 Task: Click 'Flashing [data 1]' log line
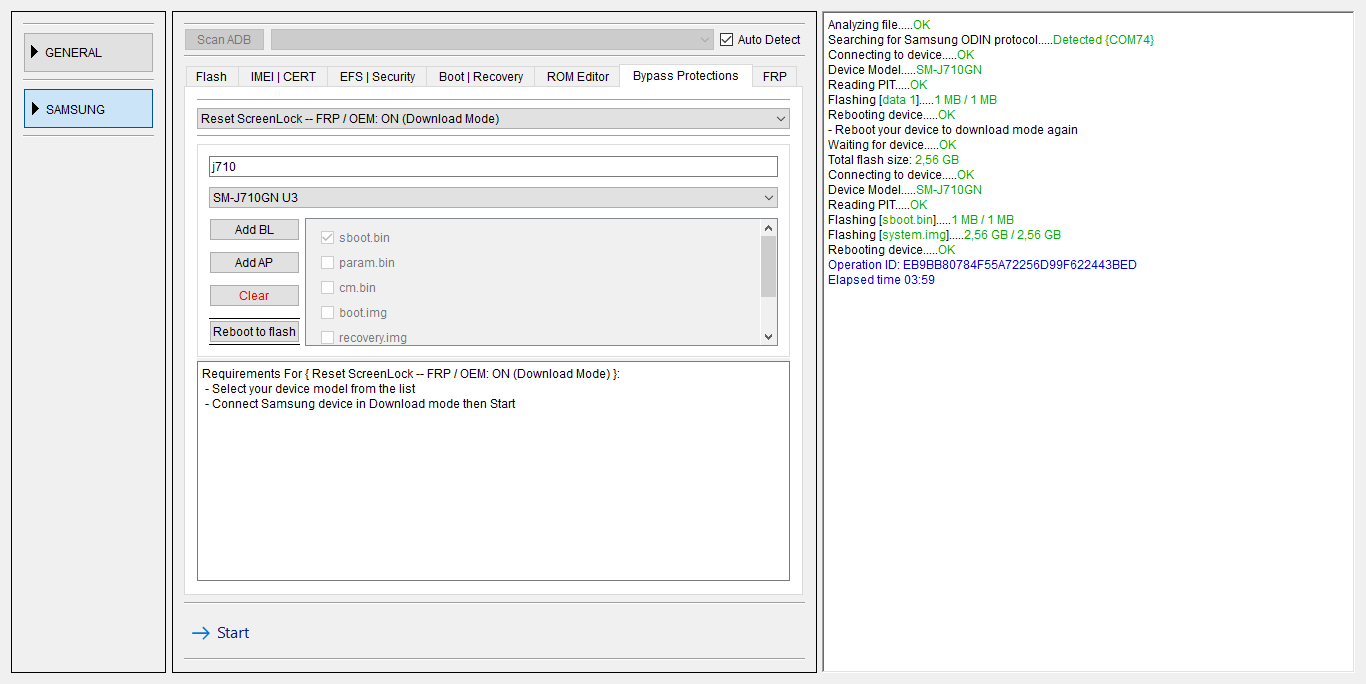(x=912, y=100)
